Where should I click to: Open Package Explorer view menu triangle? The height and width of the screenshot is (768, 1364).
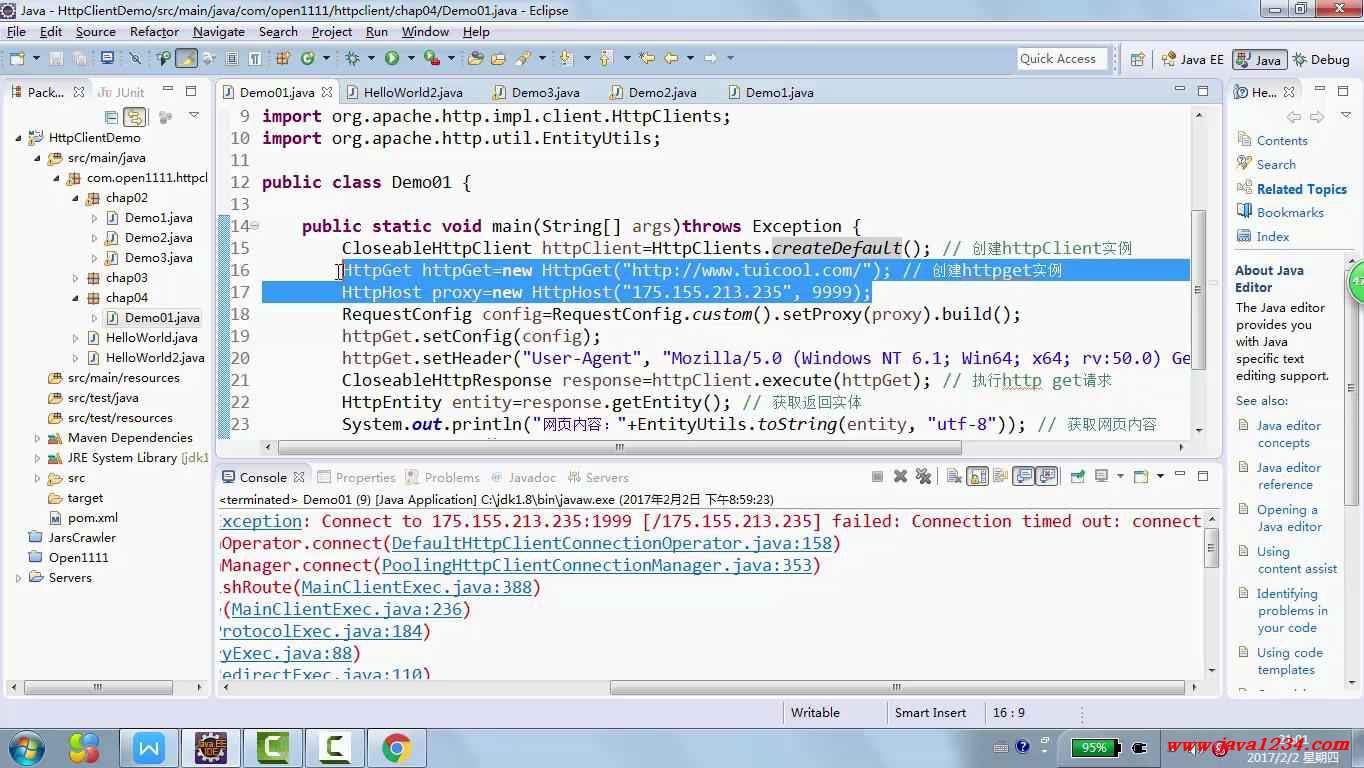pyautogui.click(x=194, y=116)
